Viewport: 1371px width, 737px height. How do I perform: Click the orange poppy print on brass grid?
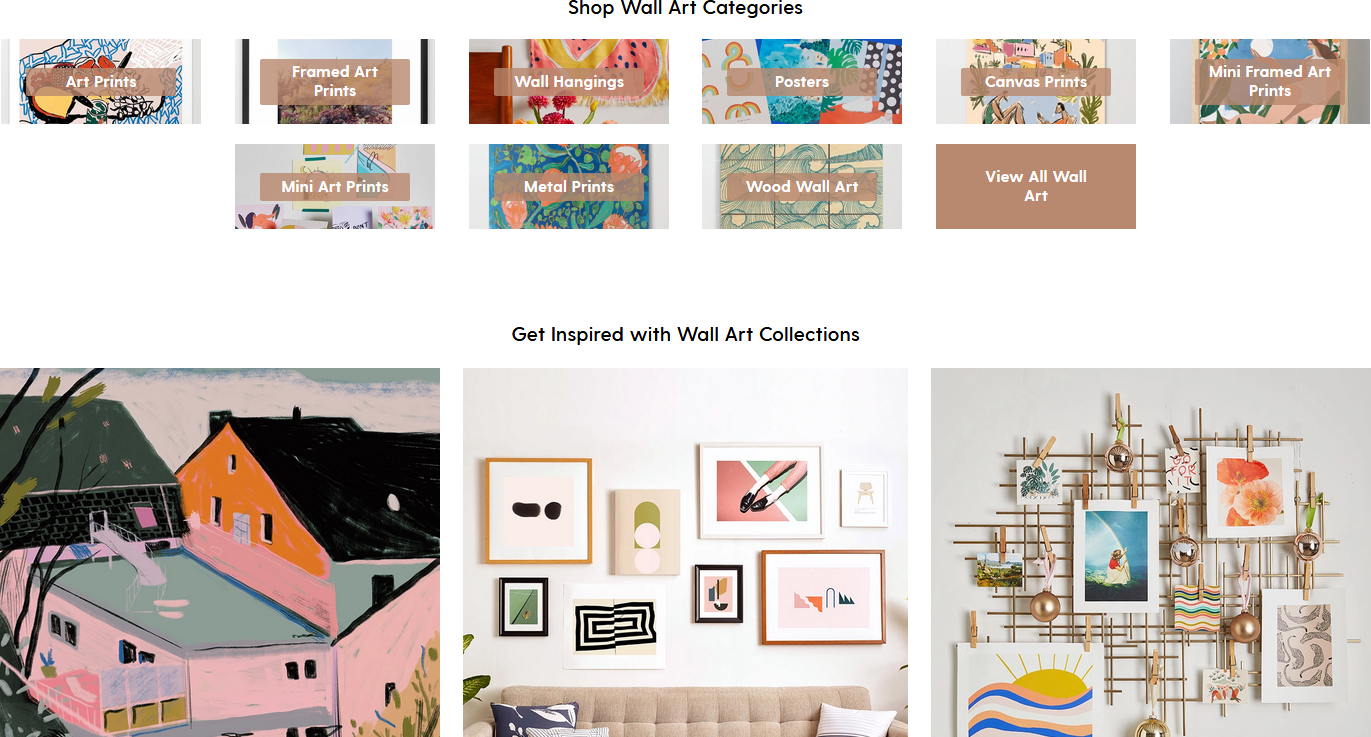(x=1245, y=492)
